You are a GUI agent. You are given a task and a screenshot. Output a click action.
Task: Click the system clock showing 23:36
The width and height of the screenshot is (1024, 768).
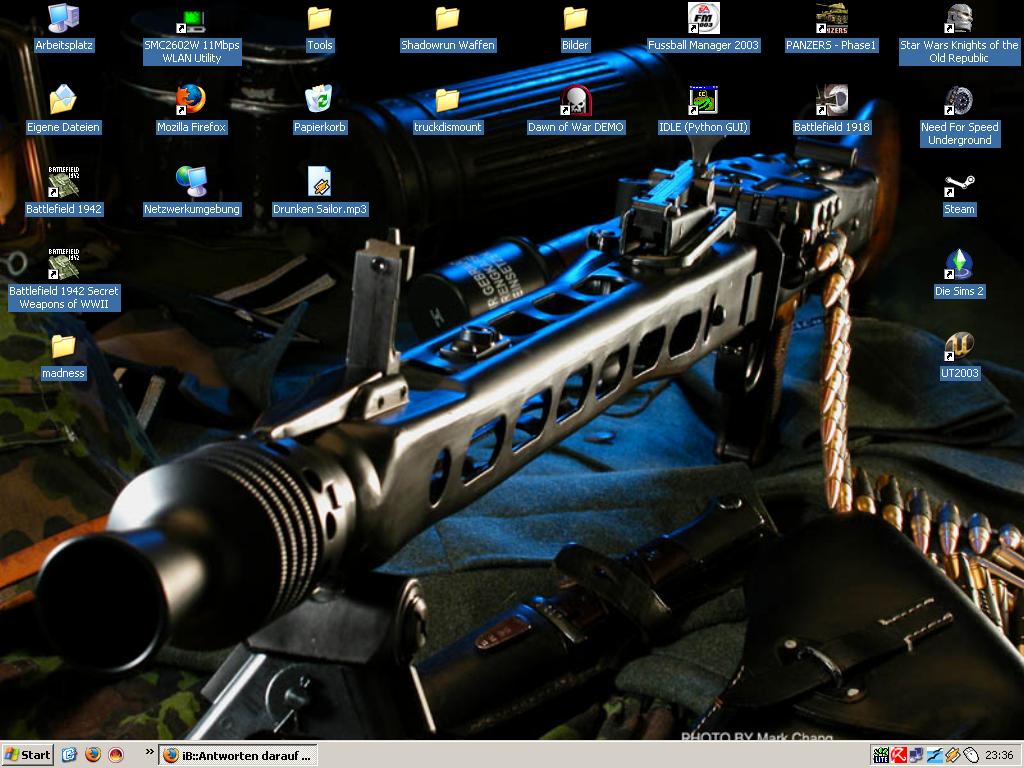point(999,756)
